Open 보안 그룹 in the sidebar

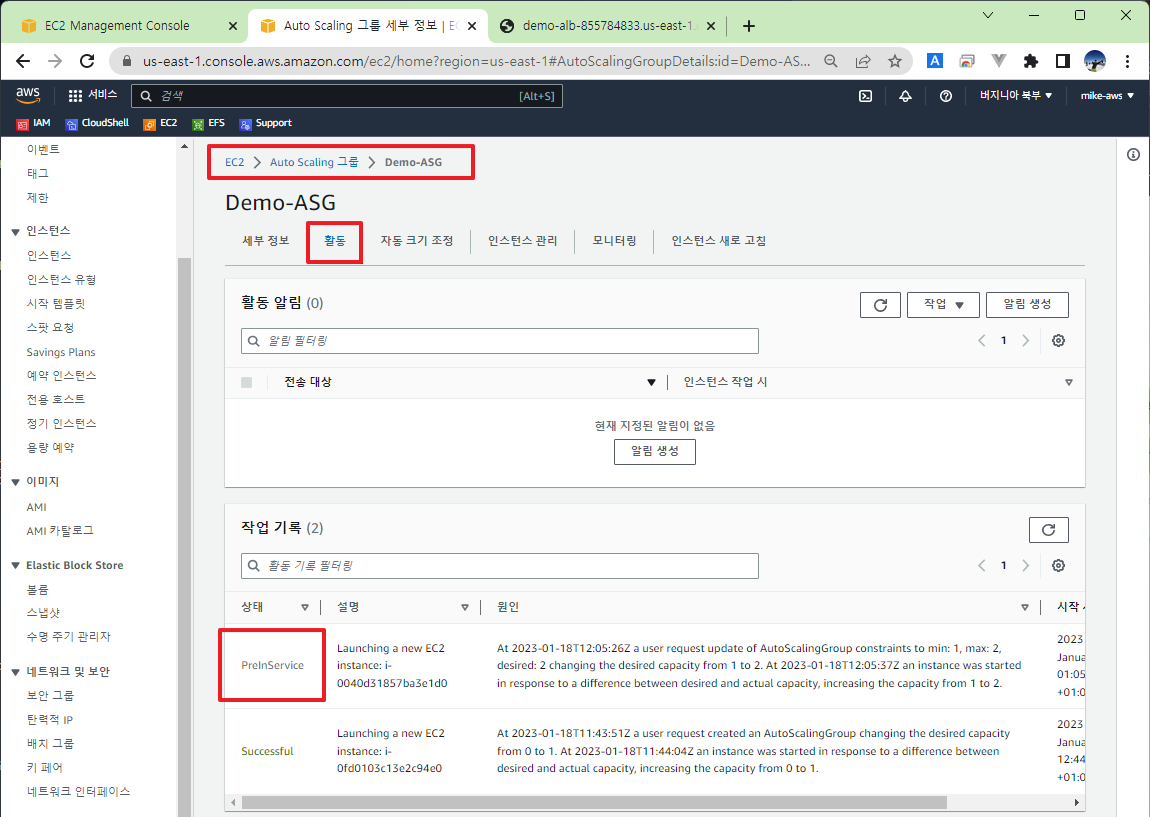pos(50,695)
